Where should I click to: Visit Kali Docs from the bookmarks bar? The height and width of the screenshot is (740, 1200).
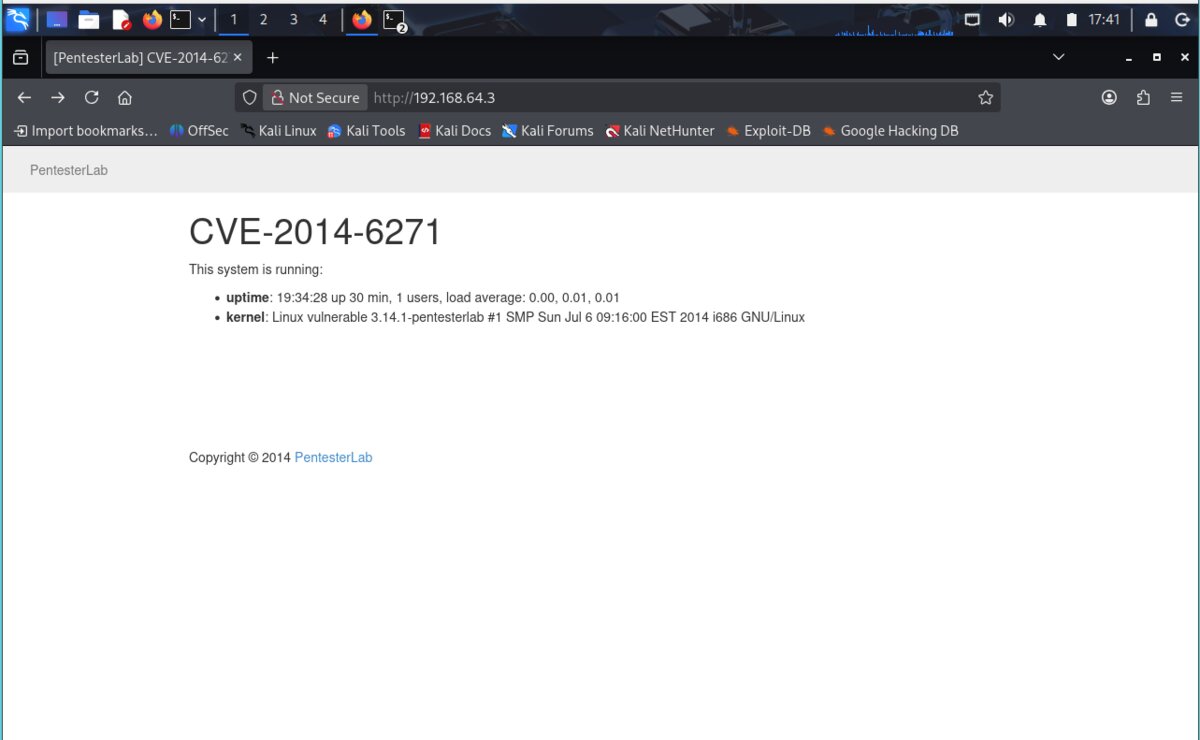click(x=455, y=130)
